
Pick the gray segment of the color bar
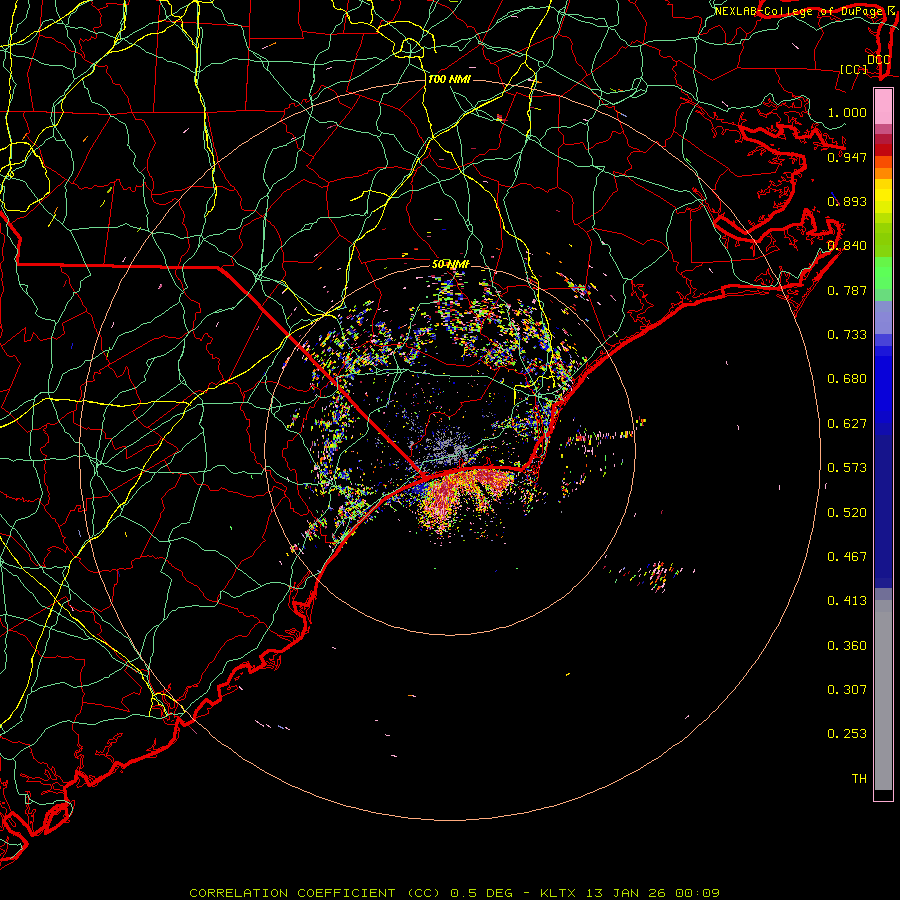click(x=883, y=695)
